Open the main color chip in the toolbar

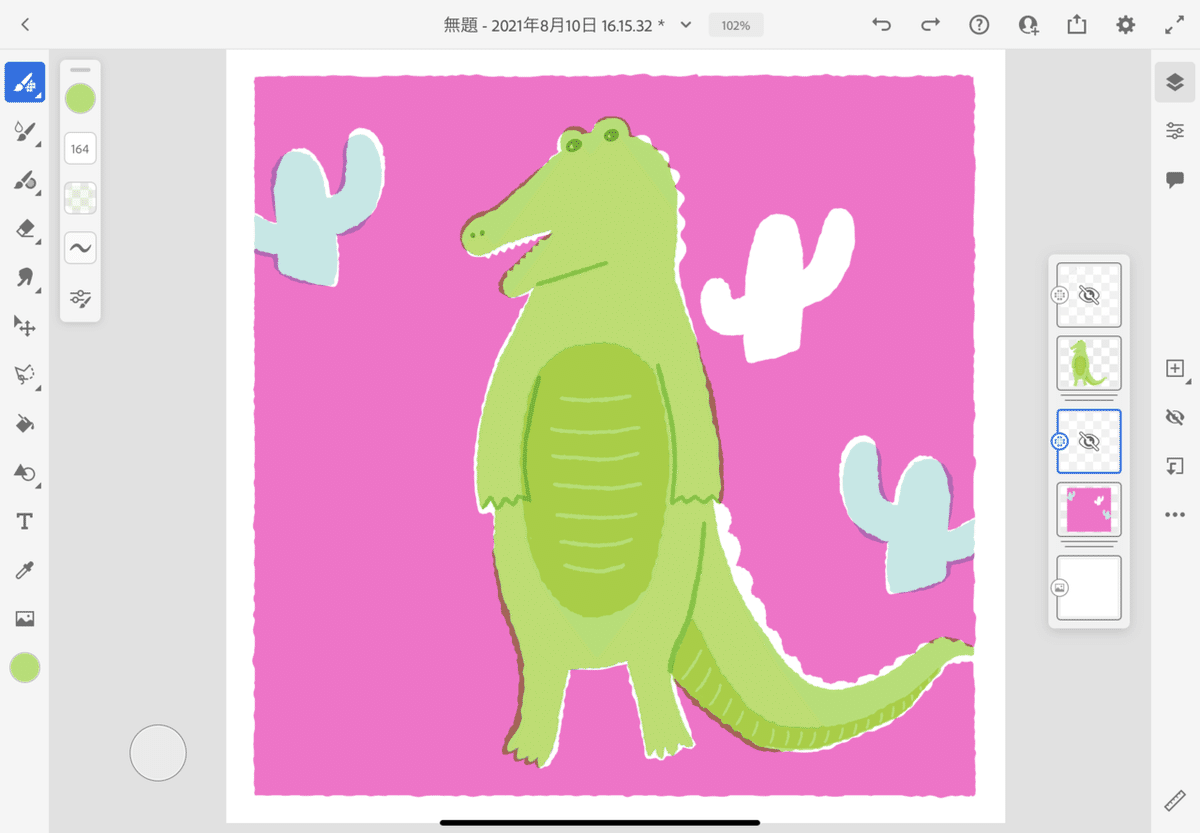(x=25, y=668)
